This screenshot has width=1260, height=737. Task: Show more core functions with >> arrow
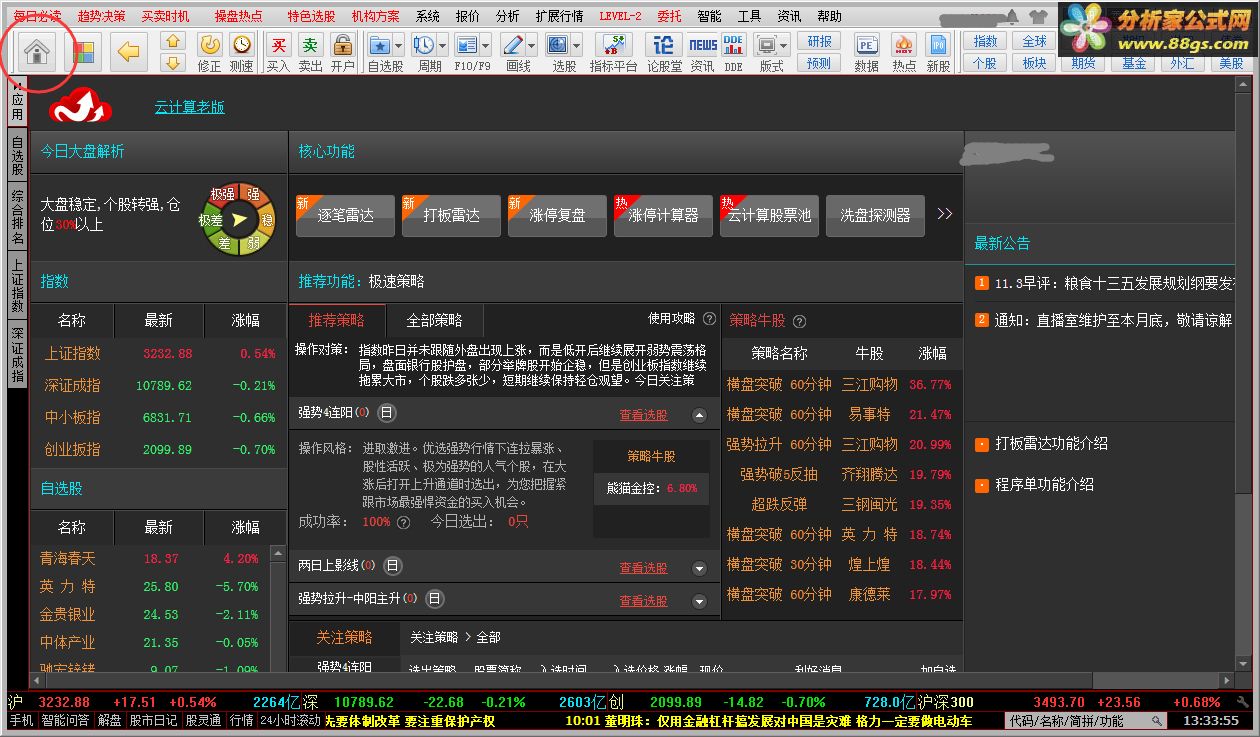(x=944, y=214)
